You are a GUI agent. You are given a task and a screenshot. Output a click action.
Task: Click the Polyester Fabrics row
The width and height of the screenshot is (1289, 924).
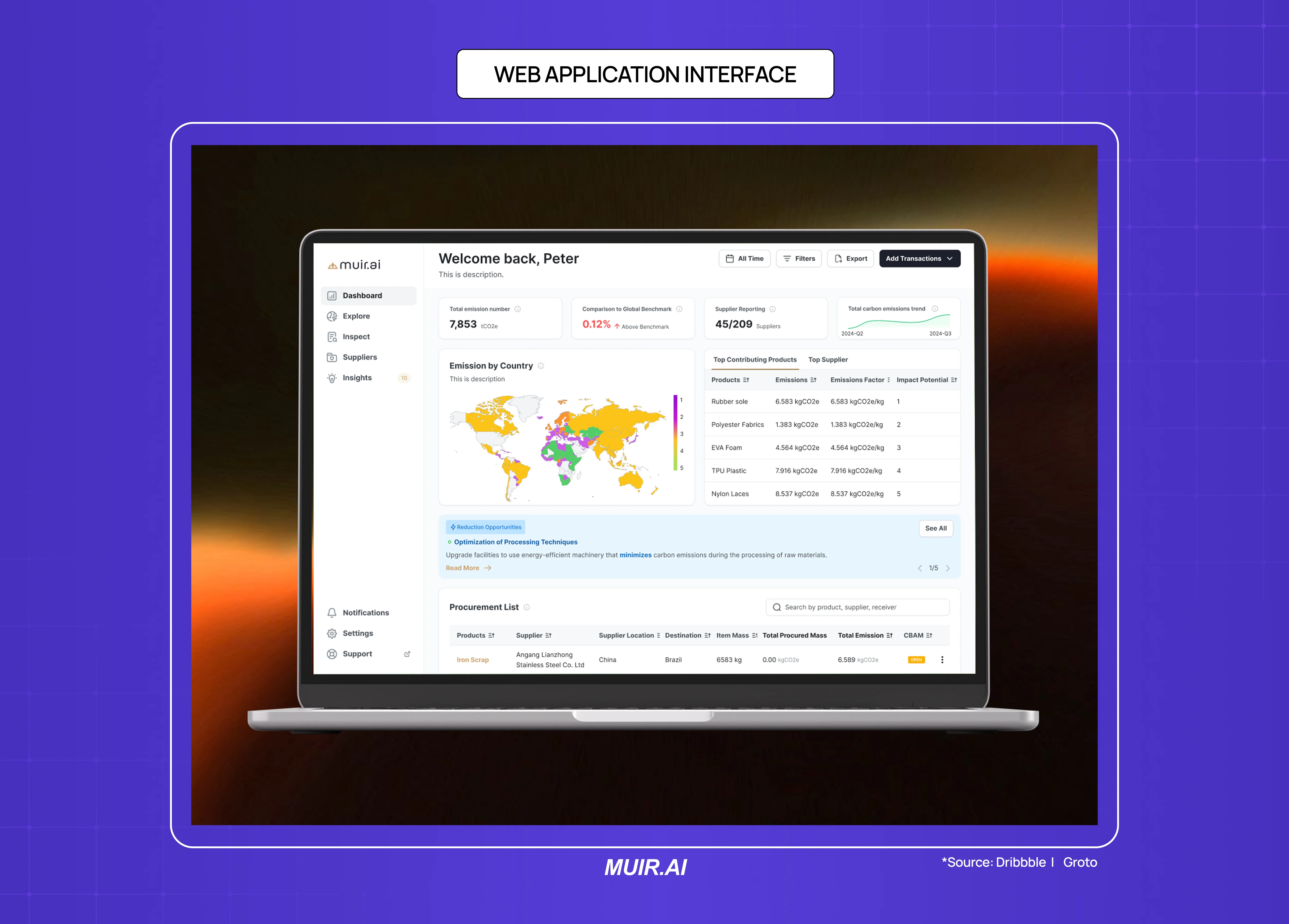tap(833, 425)
